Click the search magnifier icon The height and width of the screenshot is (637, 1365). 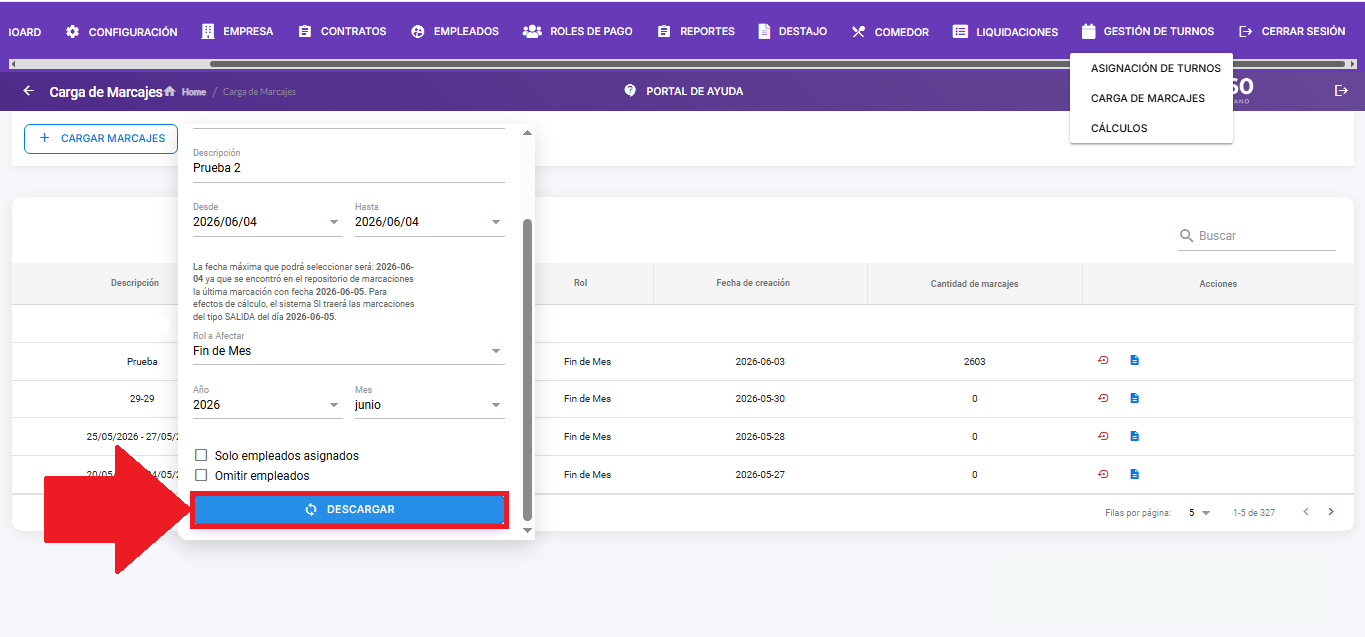tap(1187, 236)
